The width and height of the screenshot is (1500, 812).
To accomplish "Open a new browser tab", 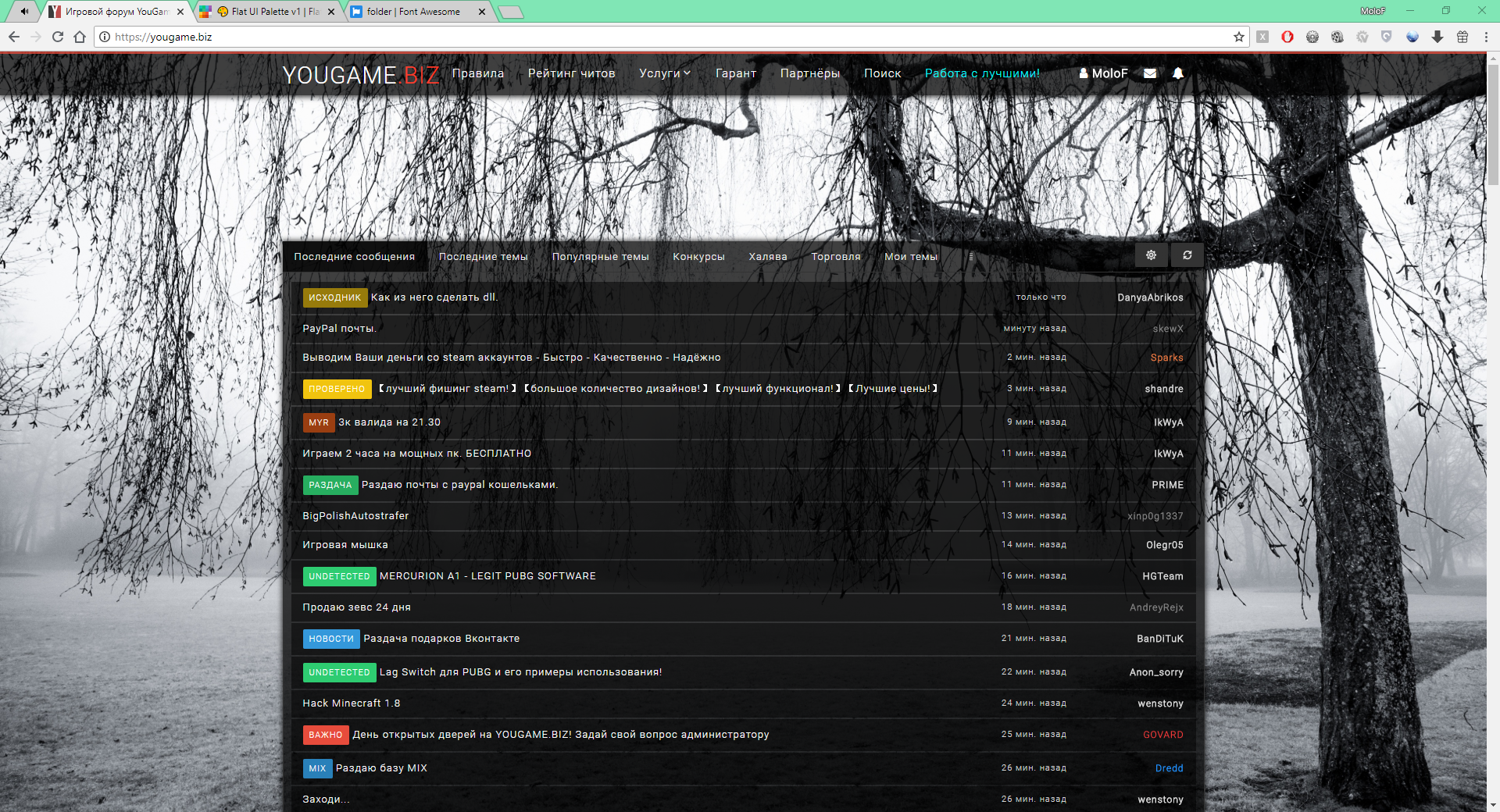I will pyautogui.click(x=510, y=12).
